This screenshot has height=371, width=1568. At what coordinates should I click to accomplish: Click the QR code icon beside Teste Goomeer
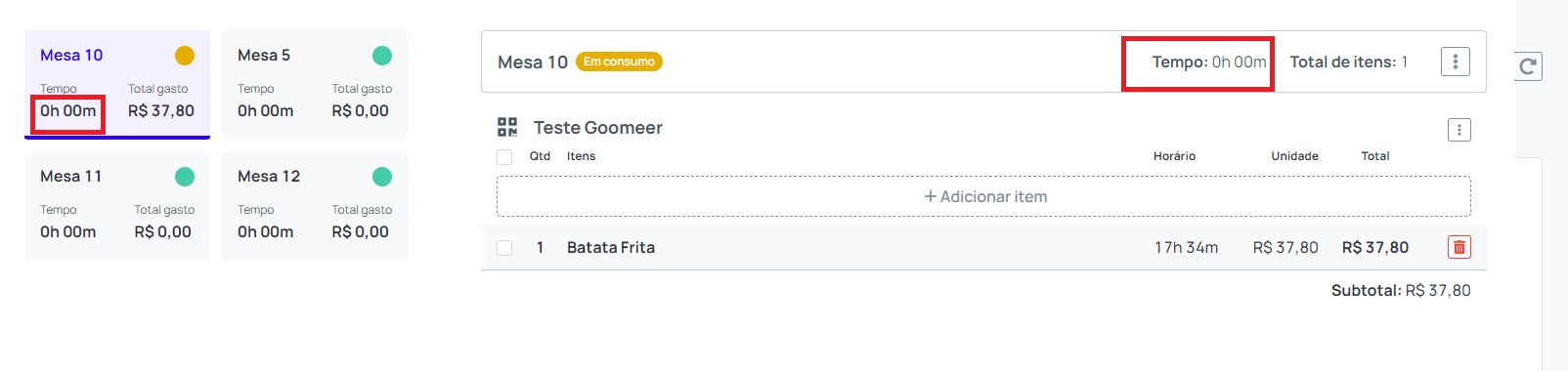507,127
